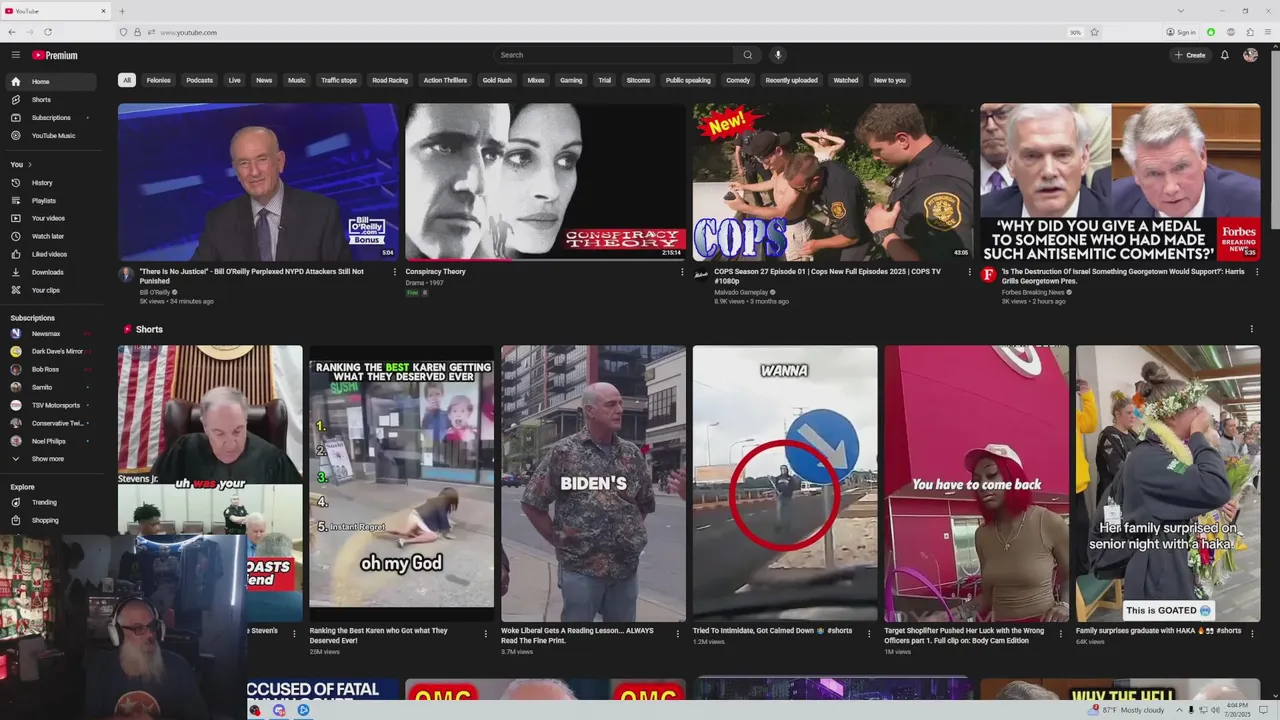Image resolution: width=1280 pixels, height=720 pixels.
Task: Go back in the browser
Action: [11, 32]
